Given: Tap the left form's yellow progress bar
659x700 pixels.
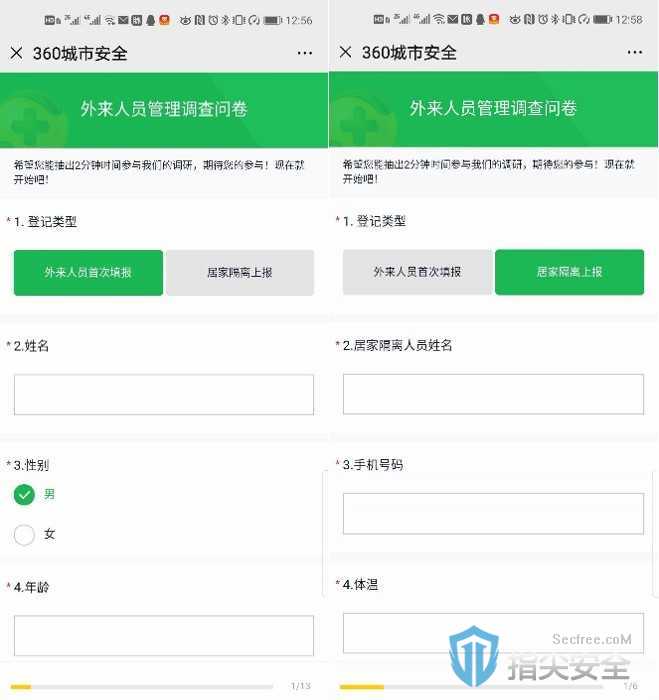Looking at the screenshot, I should 142,687.
